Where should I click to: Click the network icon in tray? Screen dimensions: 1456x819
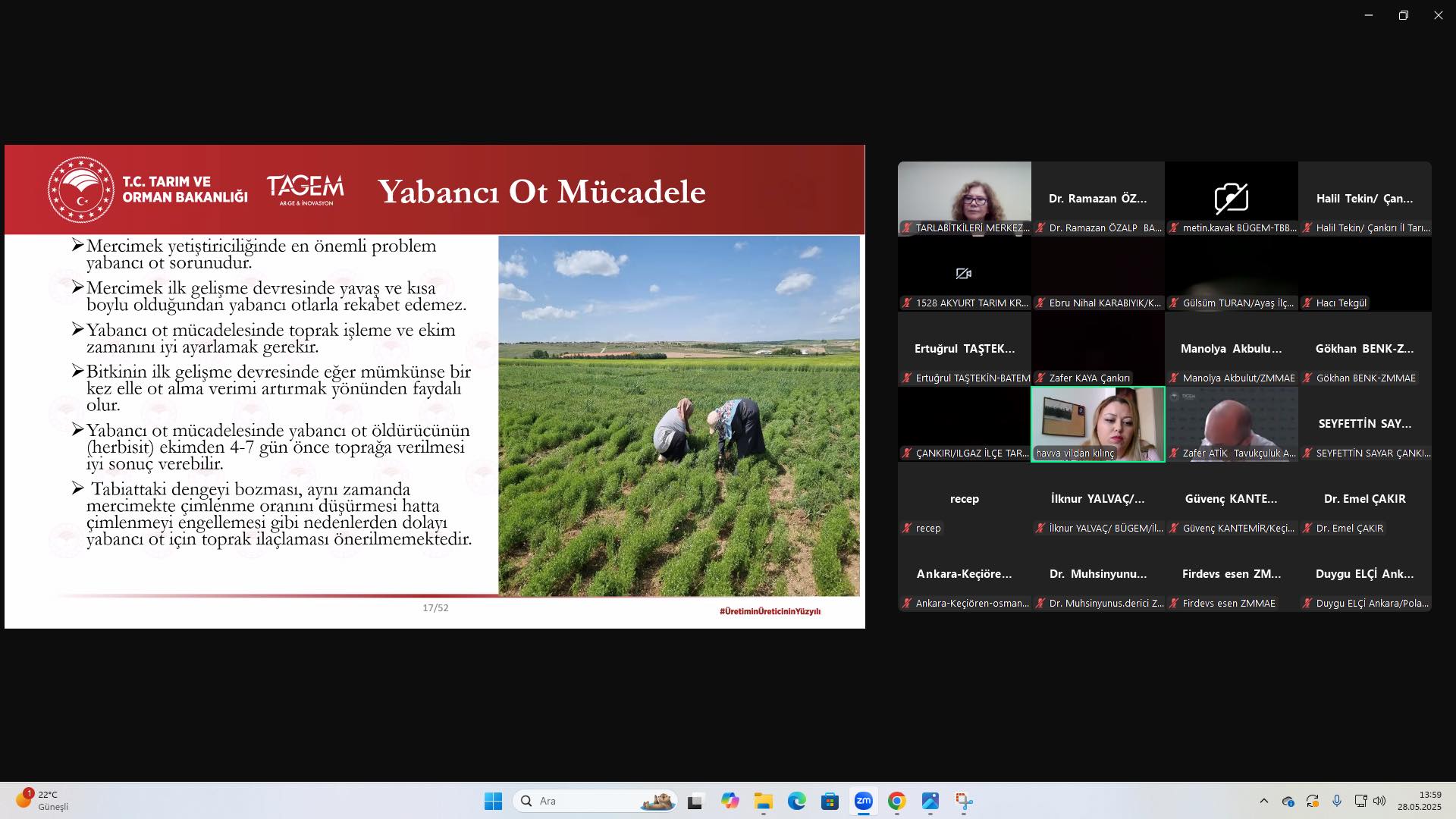coord(1360,801)
